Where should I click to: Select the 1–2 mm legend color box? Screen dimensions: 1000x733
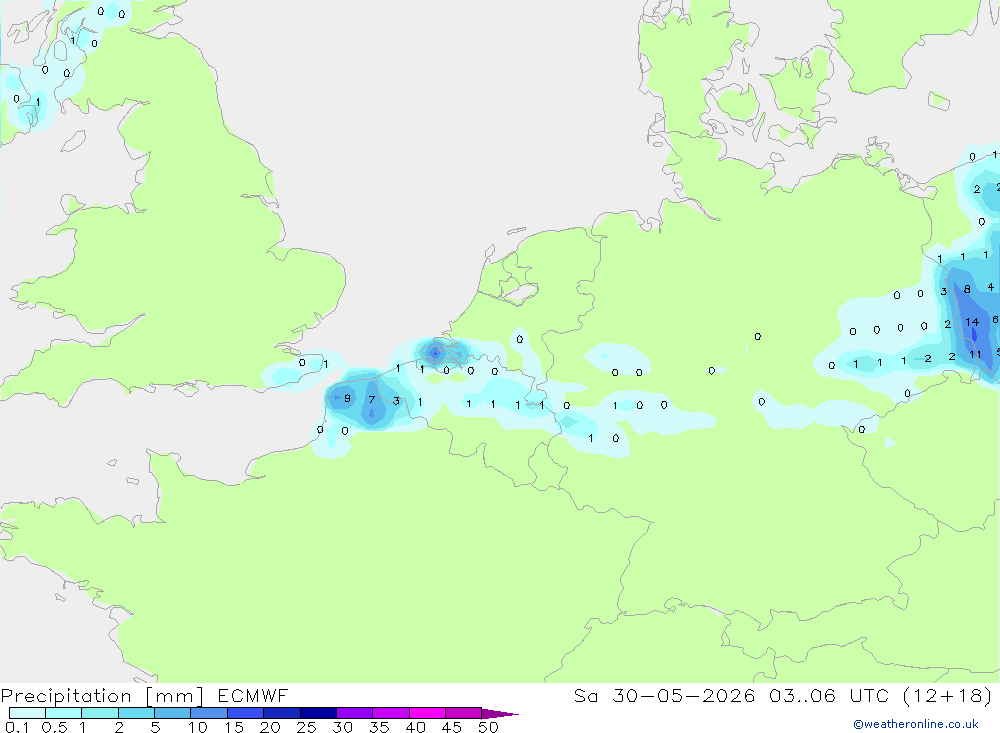[x=100, y=713]
